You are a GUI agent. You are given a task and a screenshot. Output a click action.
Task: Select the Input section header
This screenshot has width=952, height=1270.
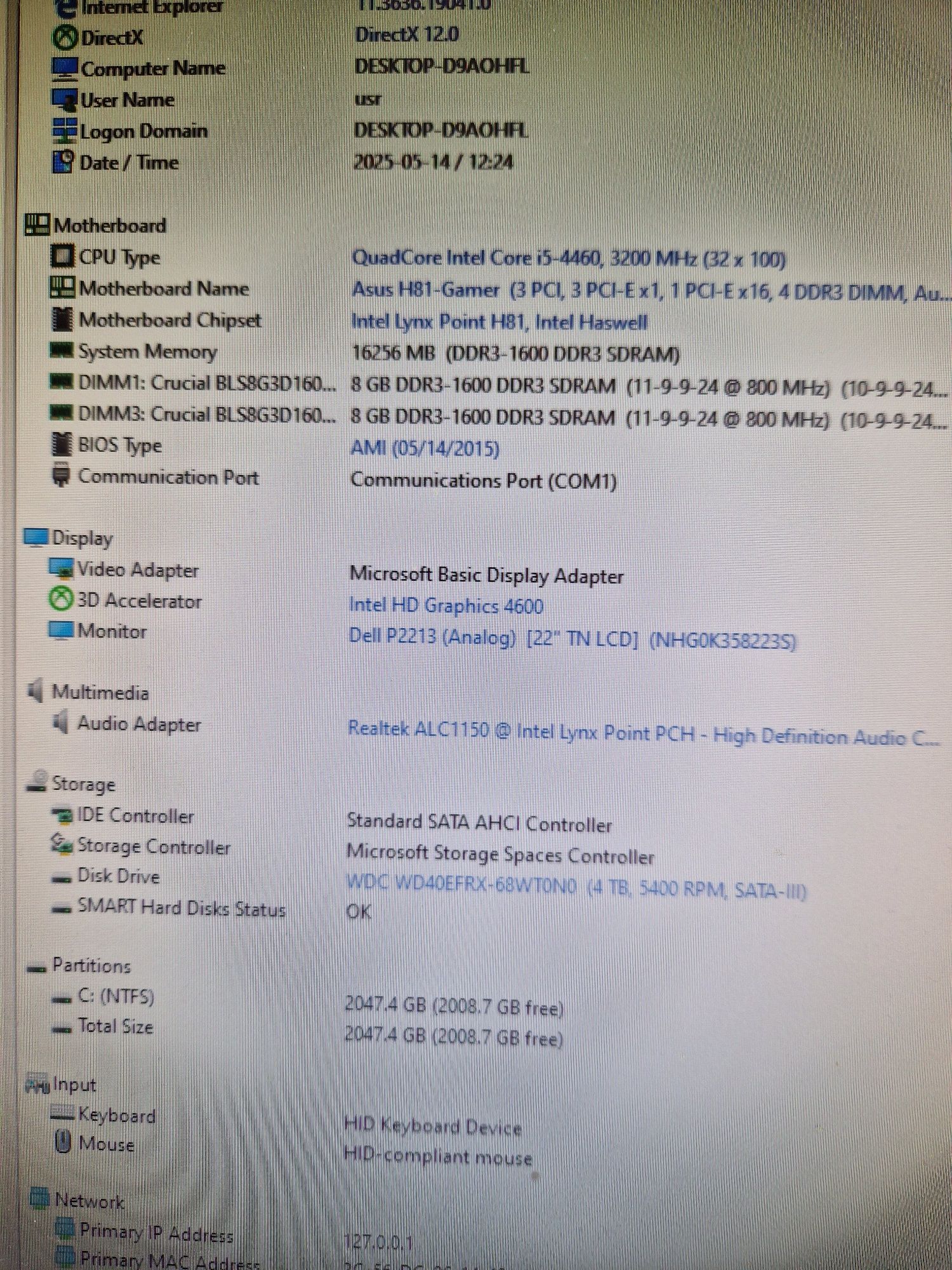[x=75, y=1085]
